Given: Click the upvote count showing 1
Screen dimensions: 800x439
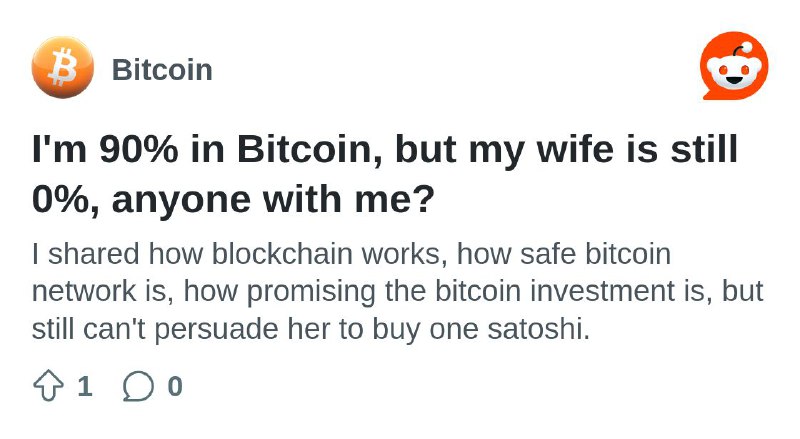Looking at the screenshot, I should click(85, 386).
